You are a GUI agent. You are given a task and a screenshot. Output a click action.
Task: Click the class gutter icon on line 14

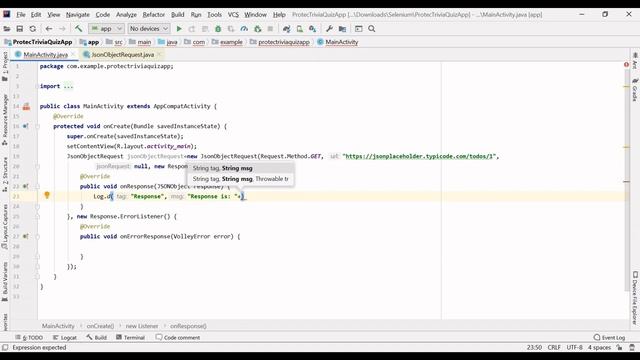point(27,107)
